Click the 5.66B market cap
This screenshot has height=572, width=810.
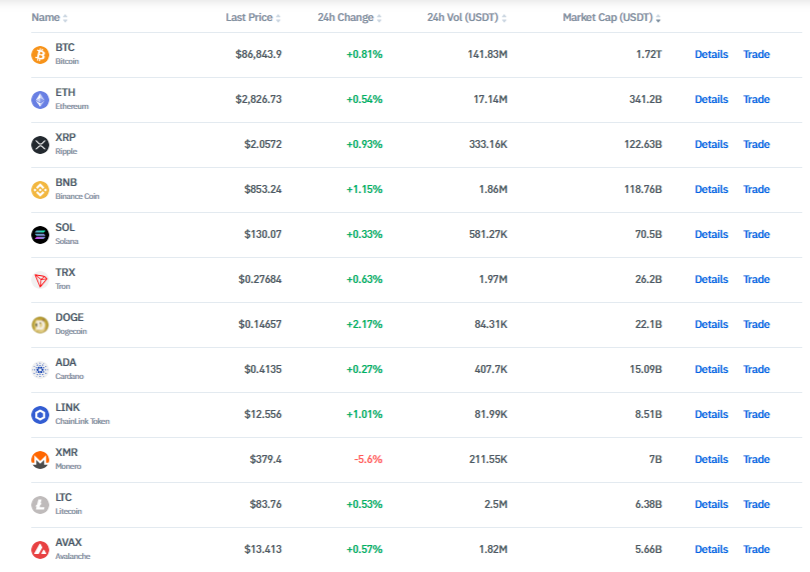[x=649, y=549]
